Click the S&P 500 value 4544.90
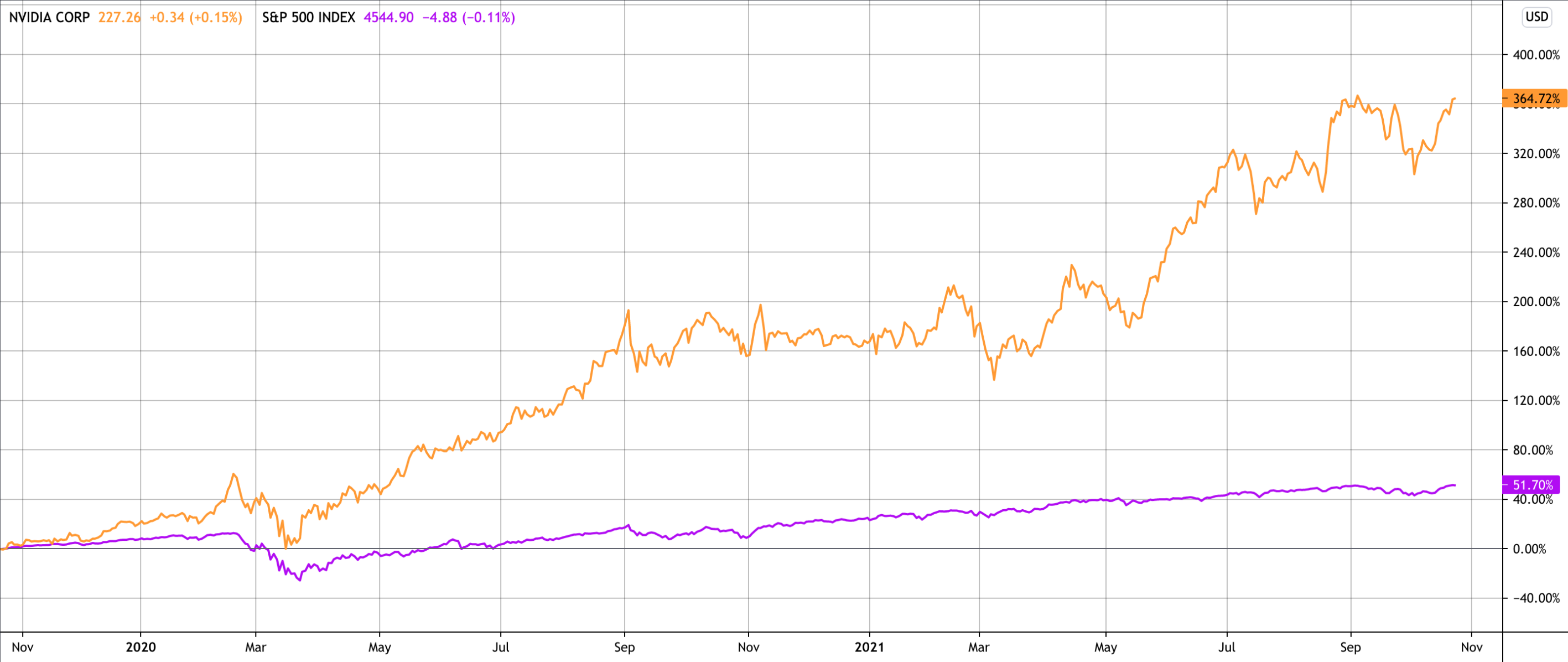This screenshot has width=1568, height=662. coord(388,18)
